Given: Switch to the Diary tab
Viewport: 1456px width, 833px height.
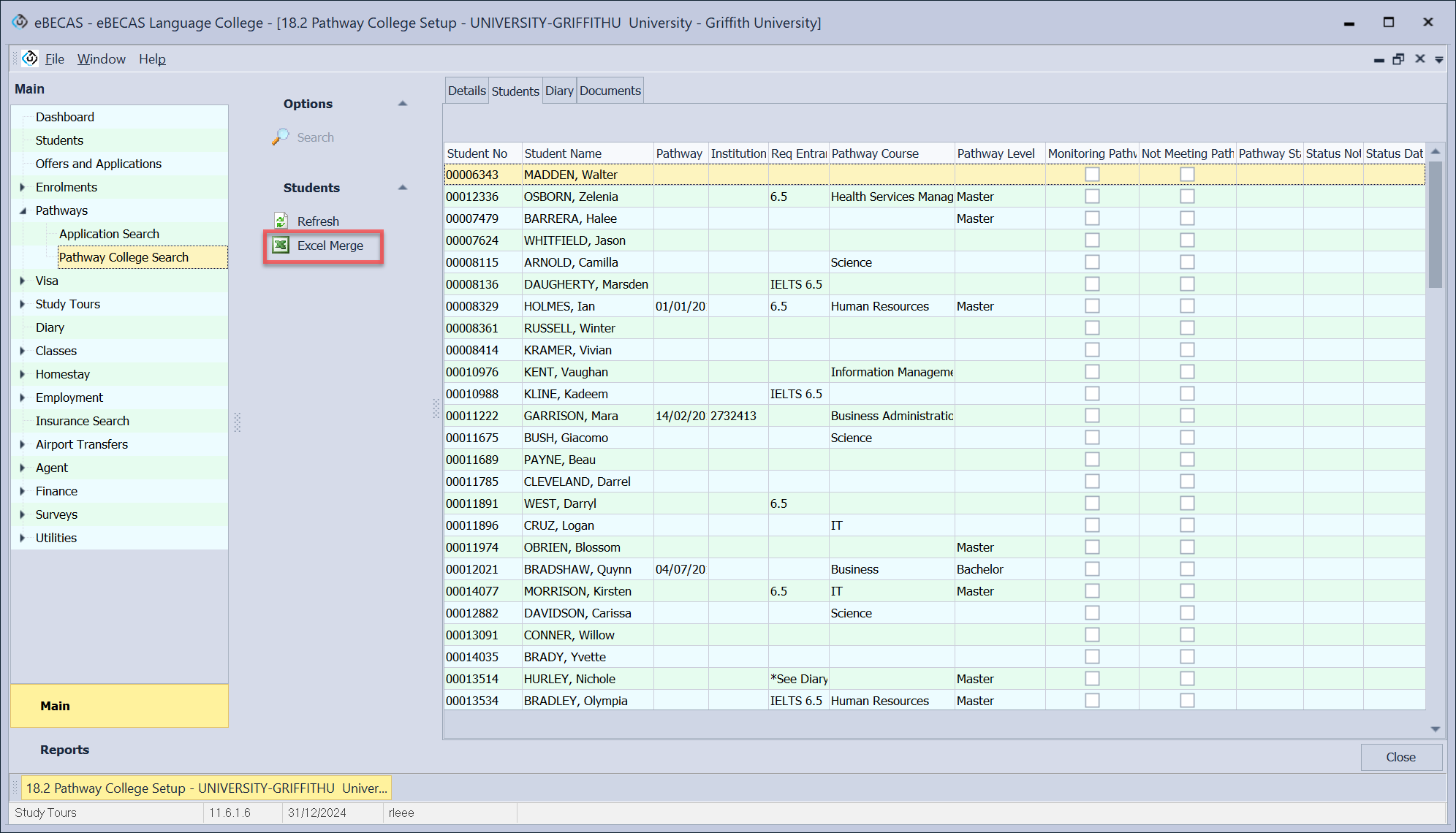Looking at the screenshot, I should tap(559, 91).
